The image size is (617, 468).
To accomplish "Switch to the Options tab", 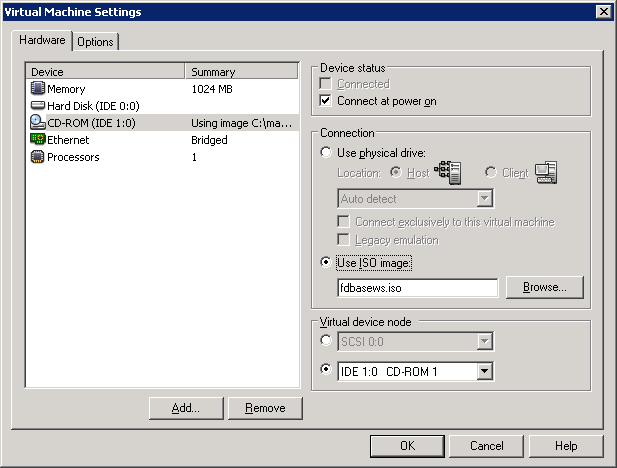I will pyautogui.click(x=95, y=42).
